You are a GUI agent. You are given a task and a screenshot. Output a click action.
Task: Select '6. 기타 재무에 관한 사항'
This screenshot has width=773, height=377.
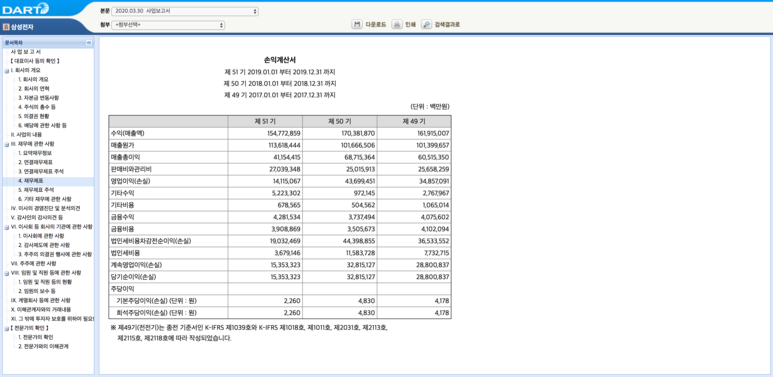pyautogui.click(x=44, y=199)
